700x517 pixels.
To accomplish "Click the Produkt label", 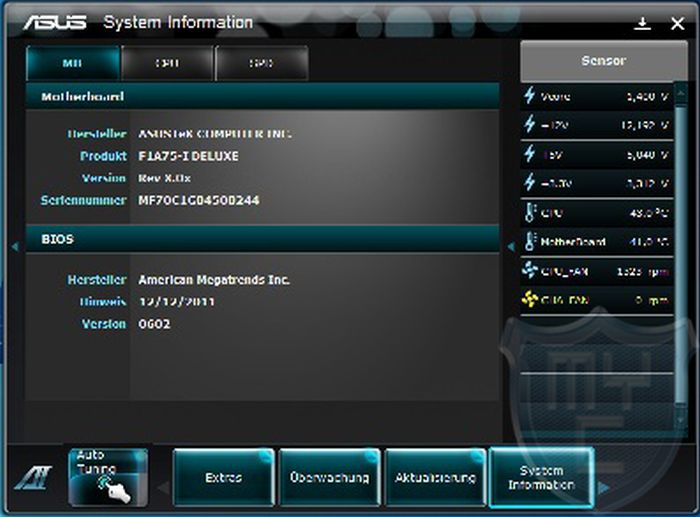I will [x=103, y=156].
